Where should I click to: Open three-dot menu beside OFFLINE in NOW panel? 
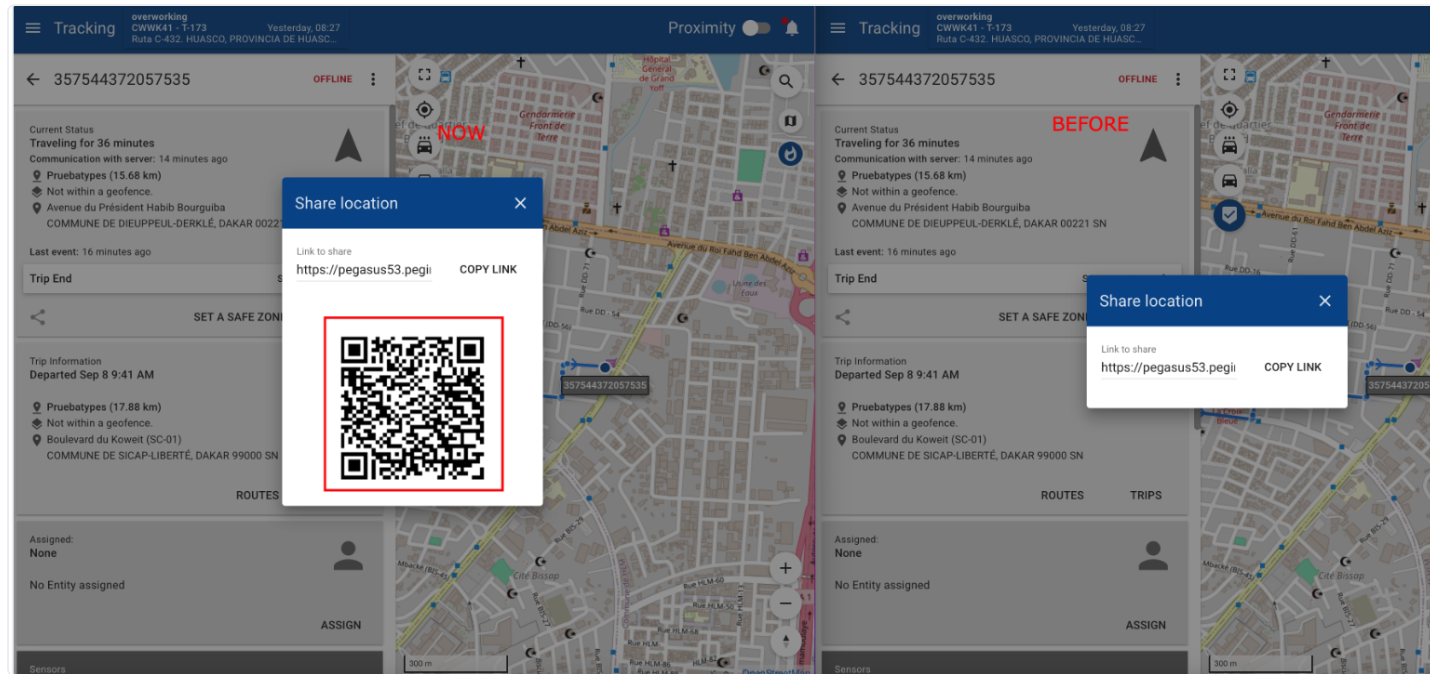[374, 79]
